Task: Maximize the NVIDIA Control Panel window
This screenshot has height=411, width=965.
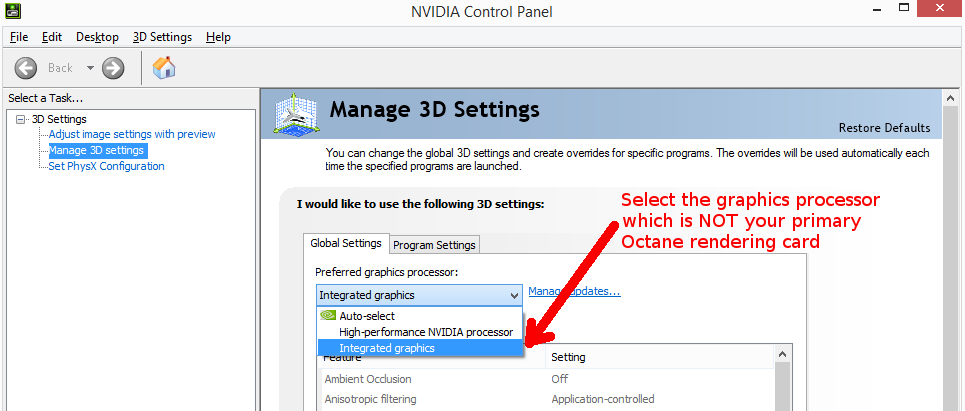Action: pyautogui.click(x=904, y=8)
